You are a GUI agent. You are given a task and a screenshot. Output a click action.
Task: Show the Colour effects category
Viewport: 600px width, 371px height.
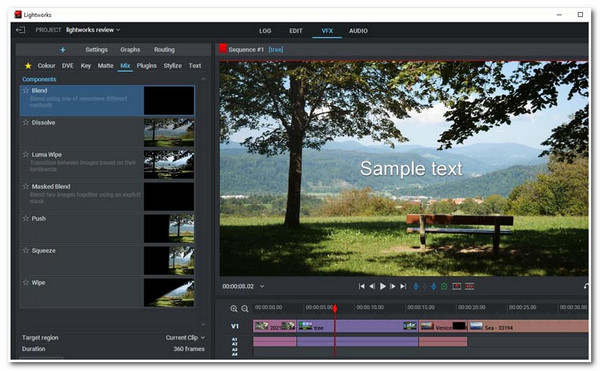tap(46, 66)
